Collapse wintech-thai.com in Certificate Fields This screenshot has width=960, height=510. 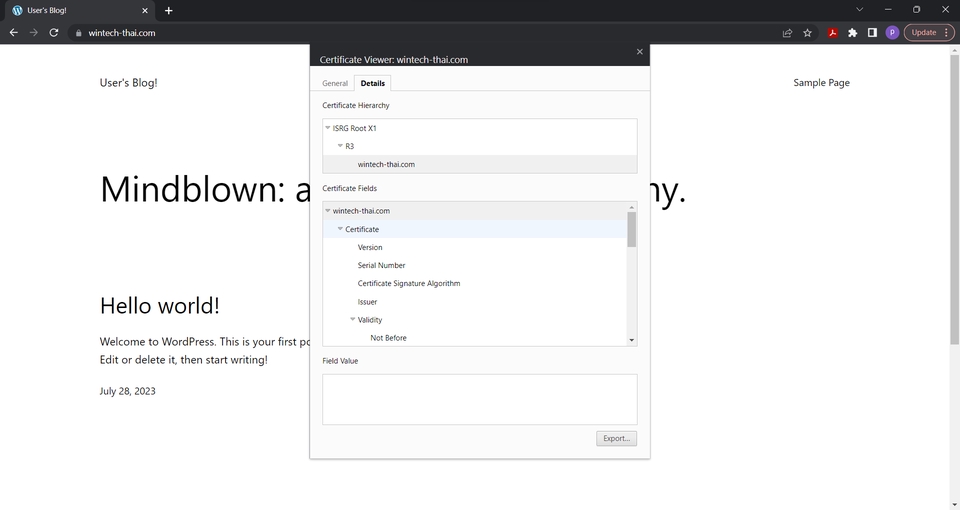point(328,211)
